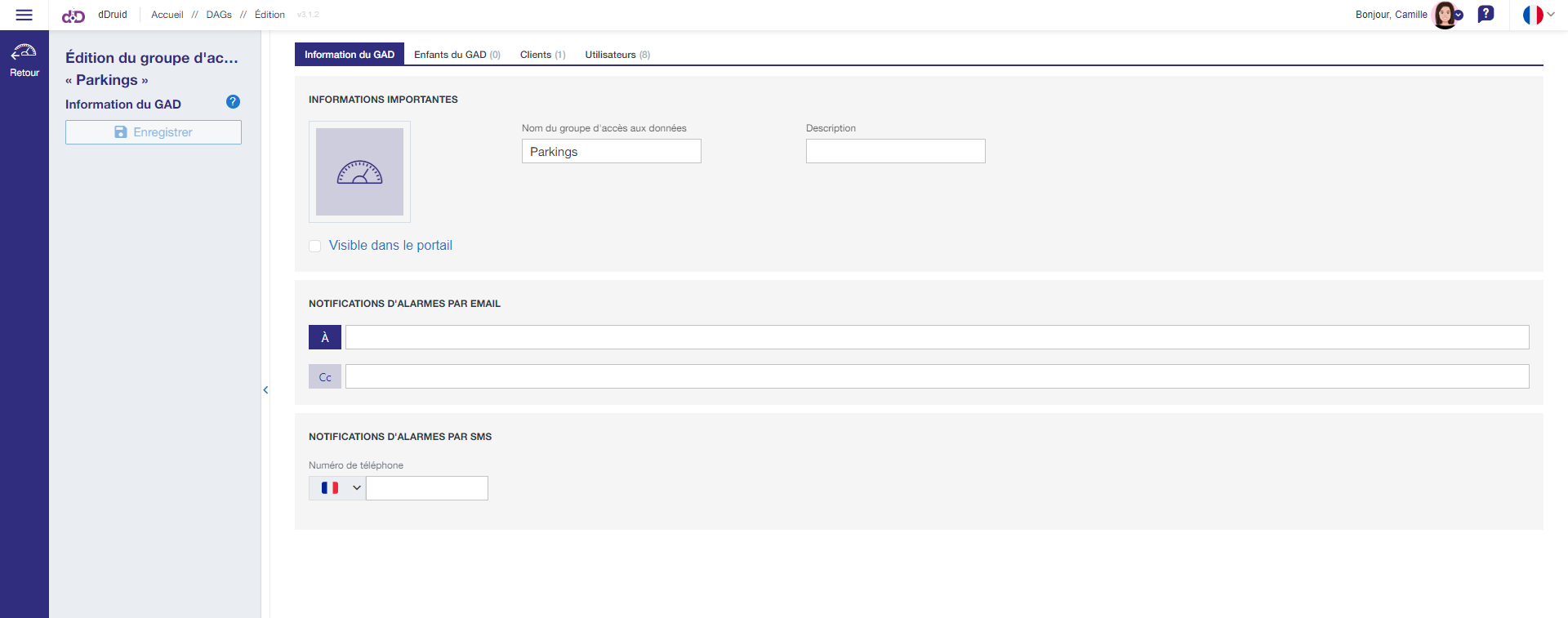Open help via blue question mark icon
Screen dimensions: 1568x618
(x=233, y=102)
